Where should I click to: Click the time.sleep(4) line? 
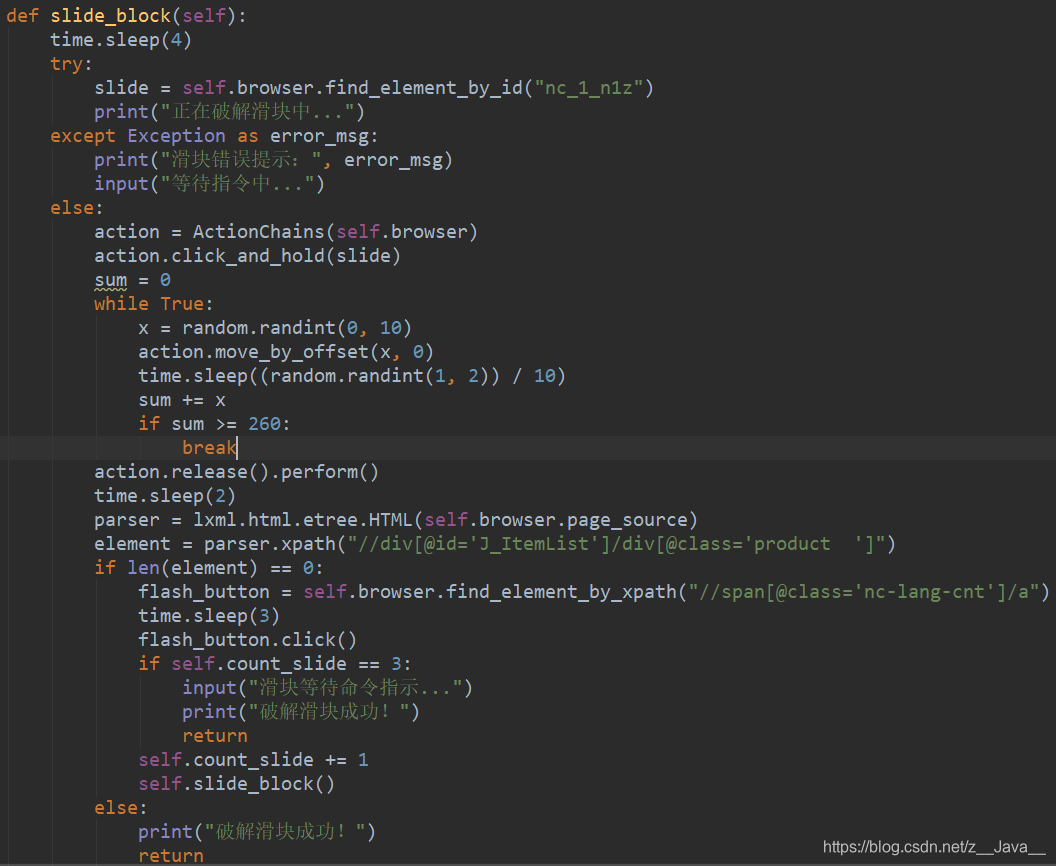point(121,40)
